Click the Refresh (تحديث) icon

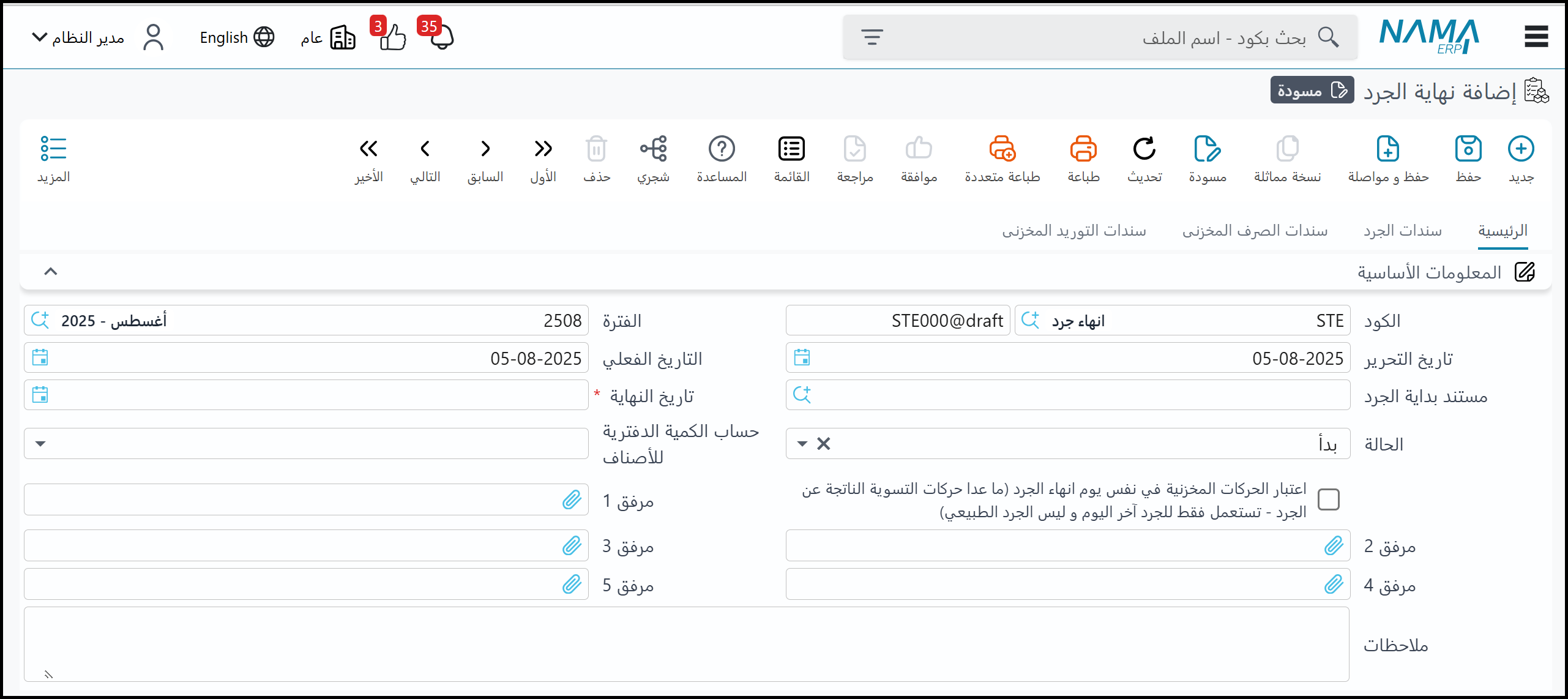tap(1144, 149)
